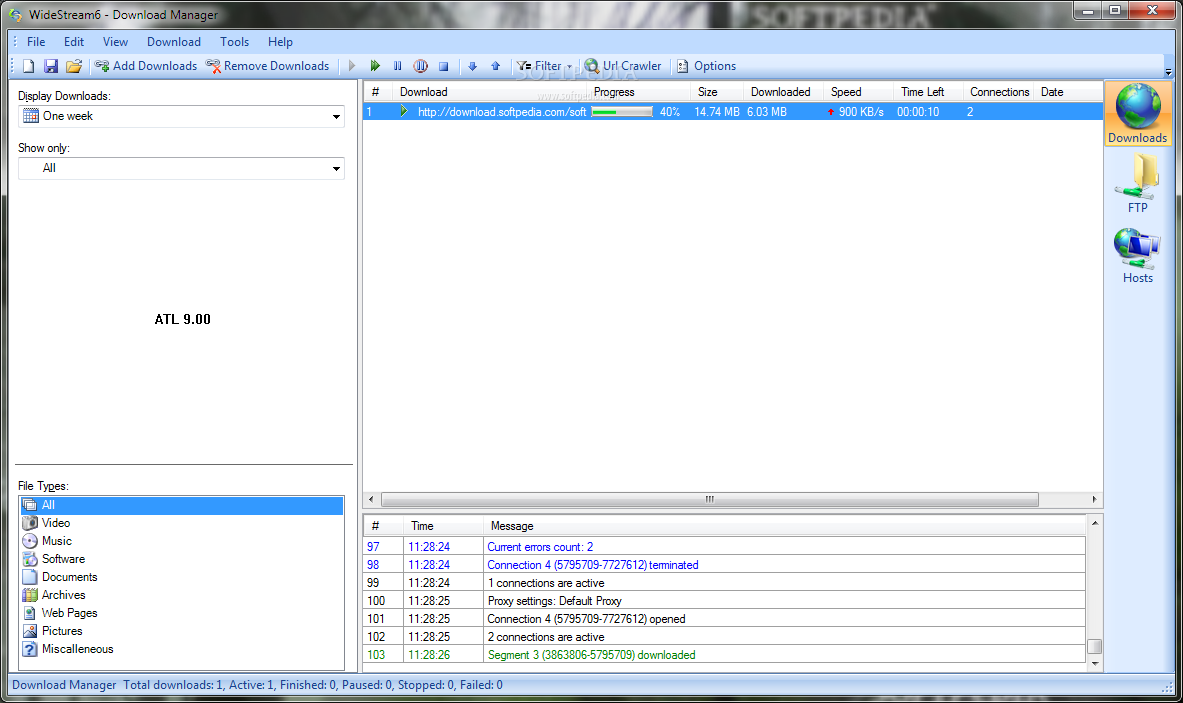
Task: Switch to the Downloads globe panel
Action: (x=1138, y=113)
